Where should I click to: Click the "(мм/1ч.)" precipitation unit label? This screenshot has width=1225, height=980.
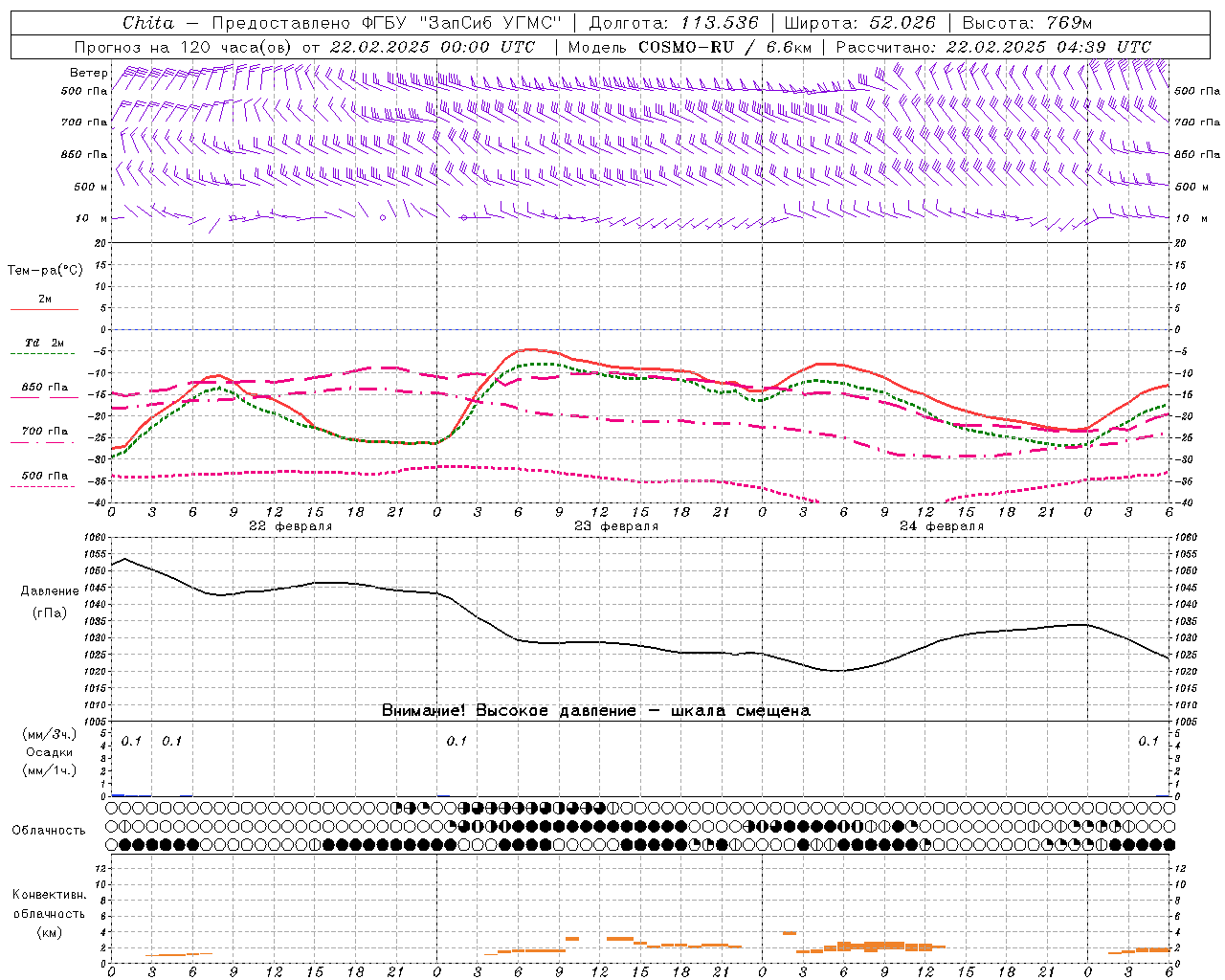coord(49,770)
